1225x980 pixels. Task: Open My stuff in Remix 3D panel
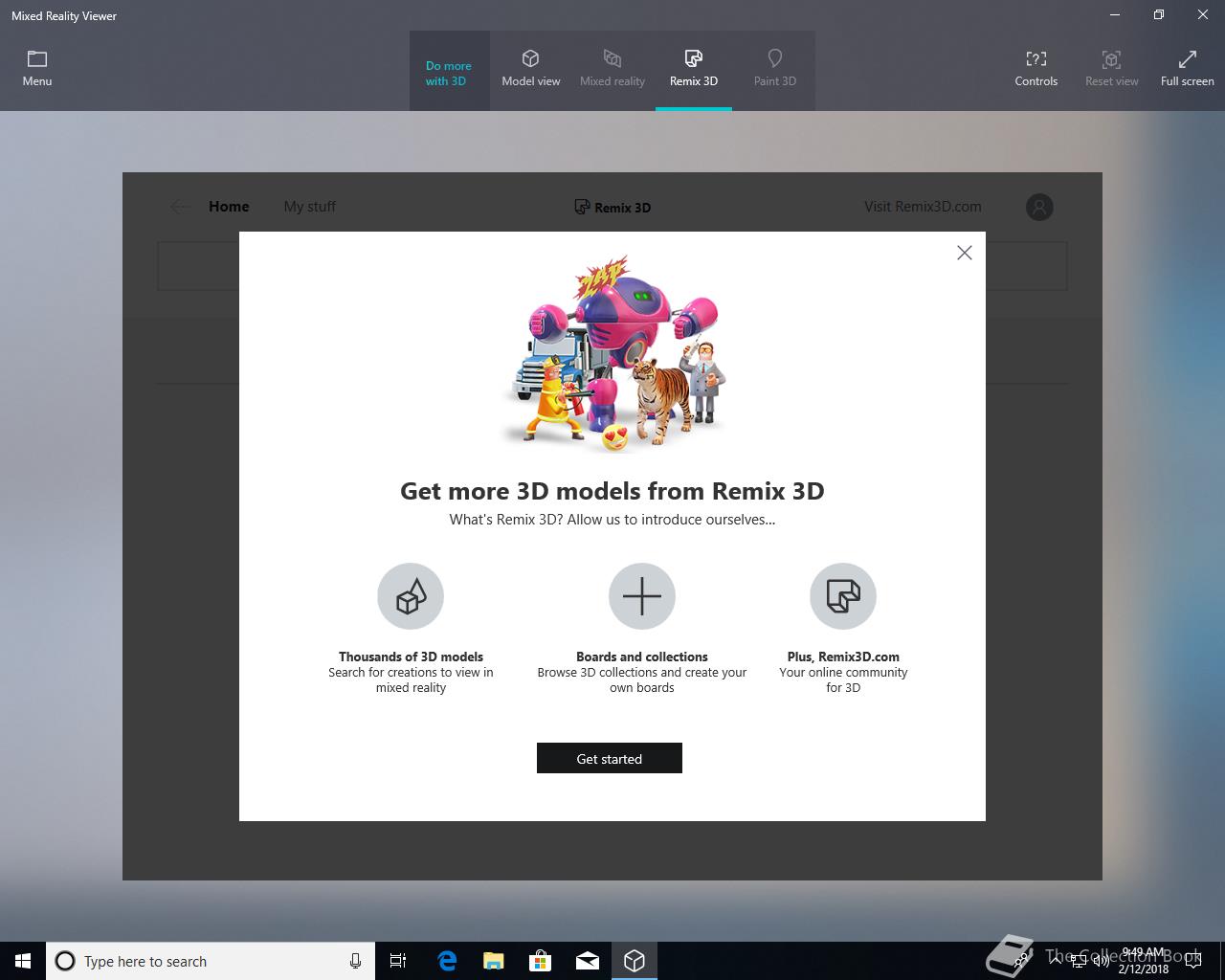coord(310,207)
